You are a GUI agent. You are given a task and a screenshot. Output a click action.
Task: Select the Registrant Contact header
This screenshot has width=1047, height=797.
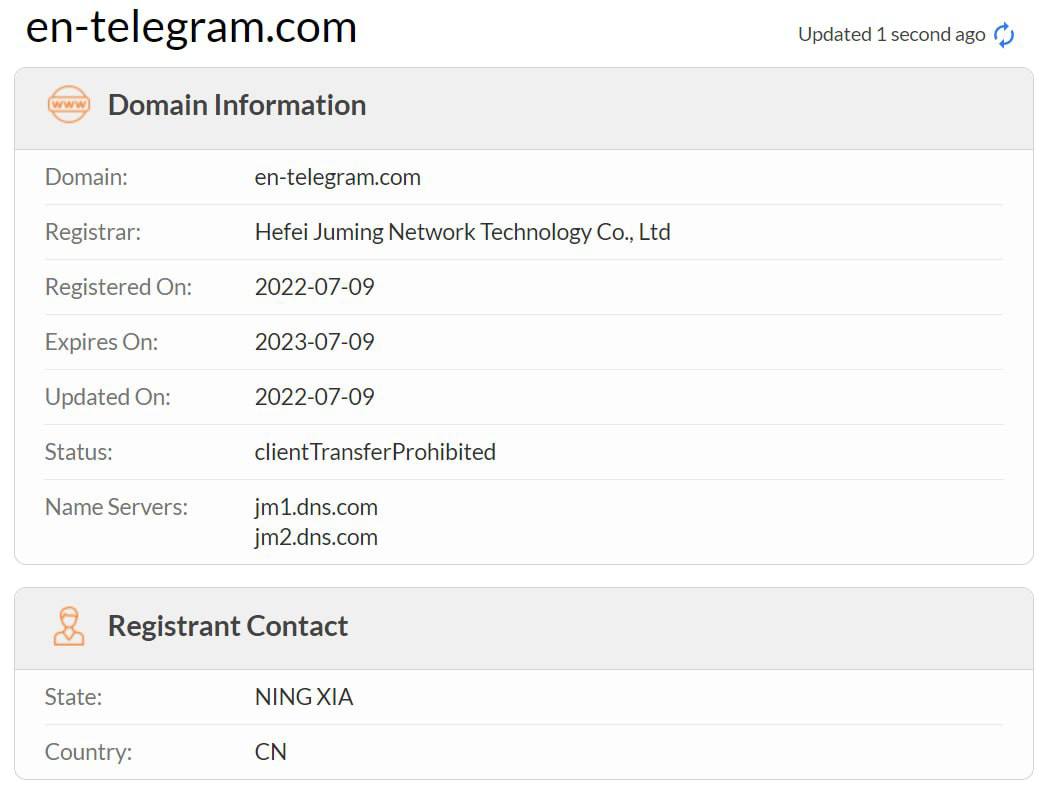[228, 626]
